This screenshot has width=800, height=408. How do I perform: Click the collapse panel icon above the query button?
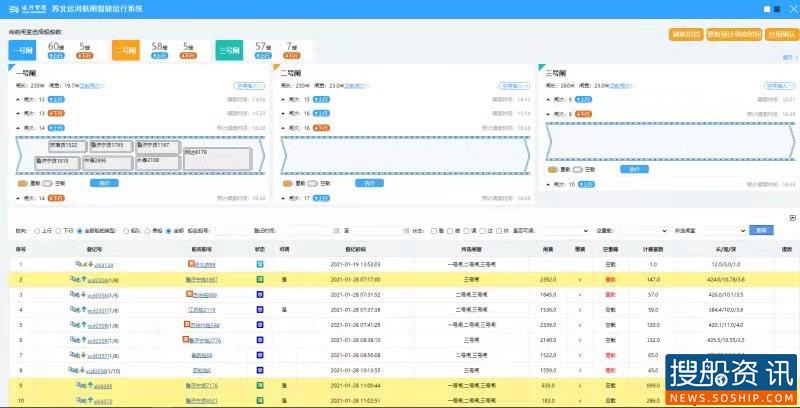click(x=792, y=218)
